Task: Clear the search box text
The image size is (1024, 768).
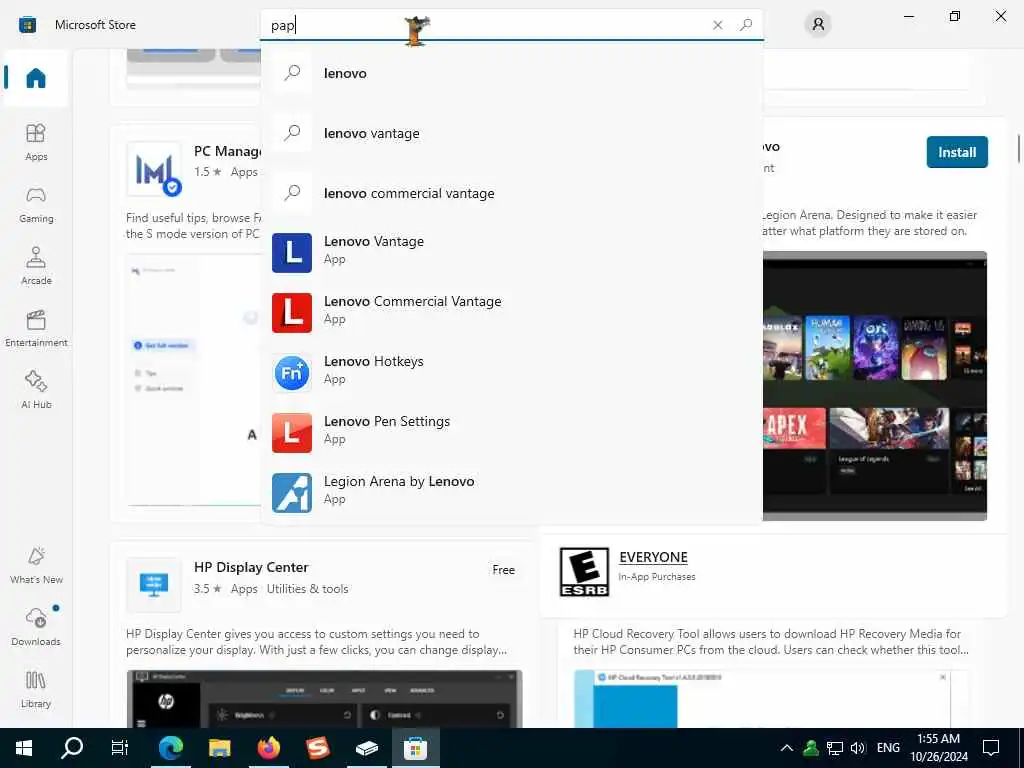Action: click(718, 25)
